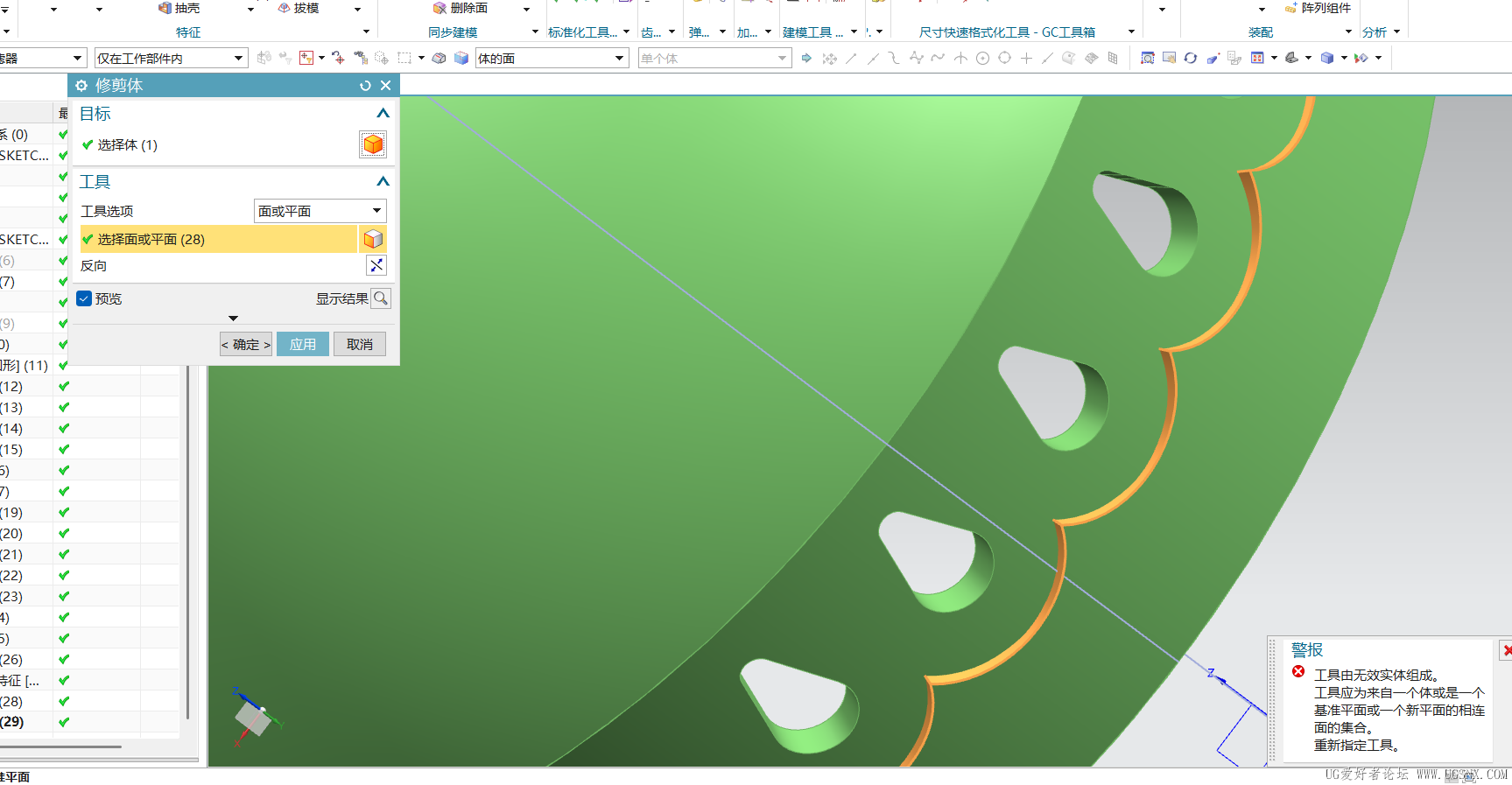Click the Apply (应用) button

(303, 344)
